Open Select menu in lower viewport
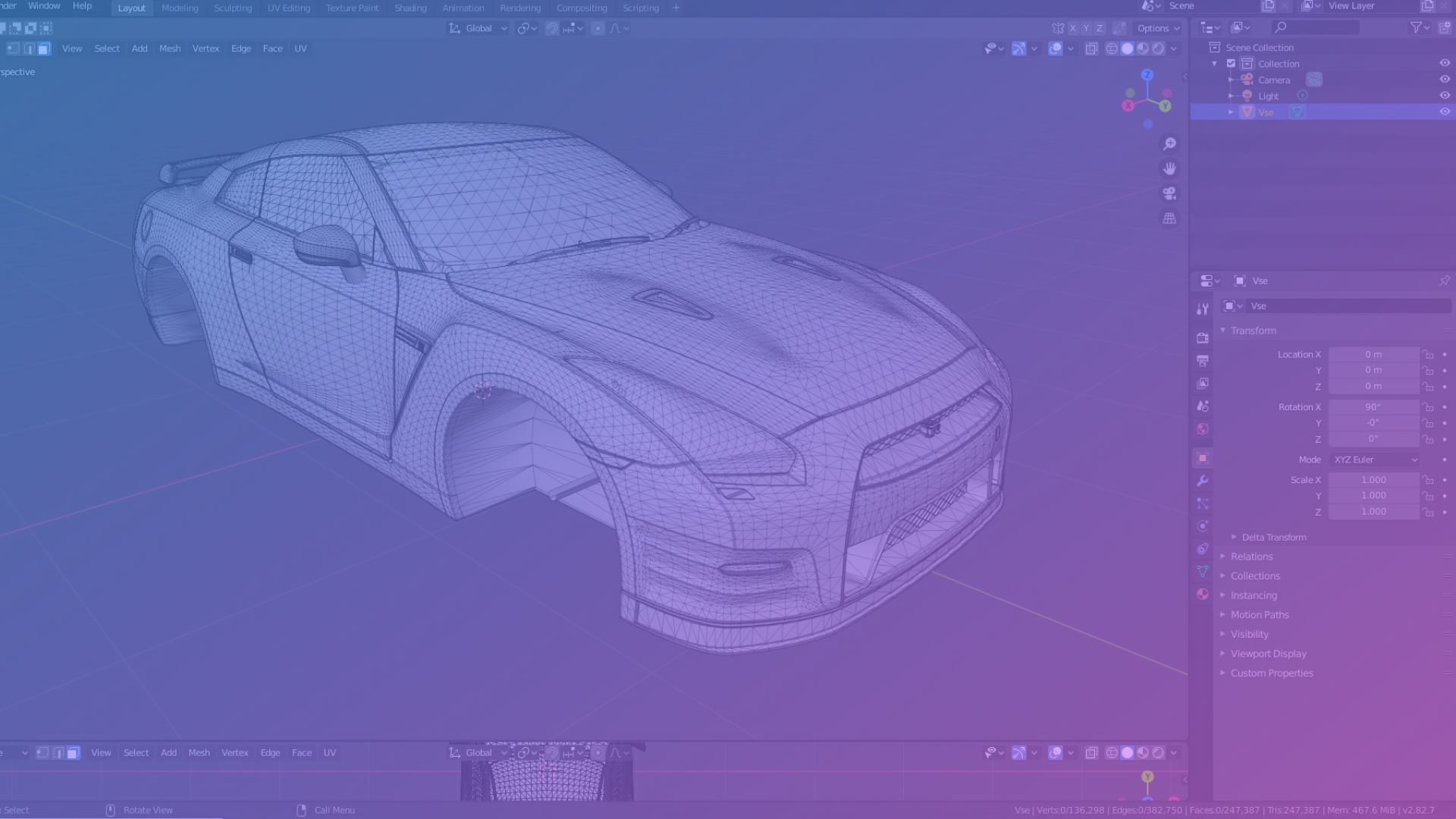Image resolution: width=1456 pixels, height=819 pixels. pyautogui.click(x=136, y=753)
